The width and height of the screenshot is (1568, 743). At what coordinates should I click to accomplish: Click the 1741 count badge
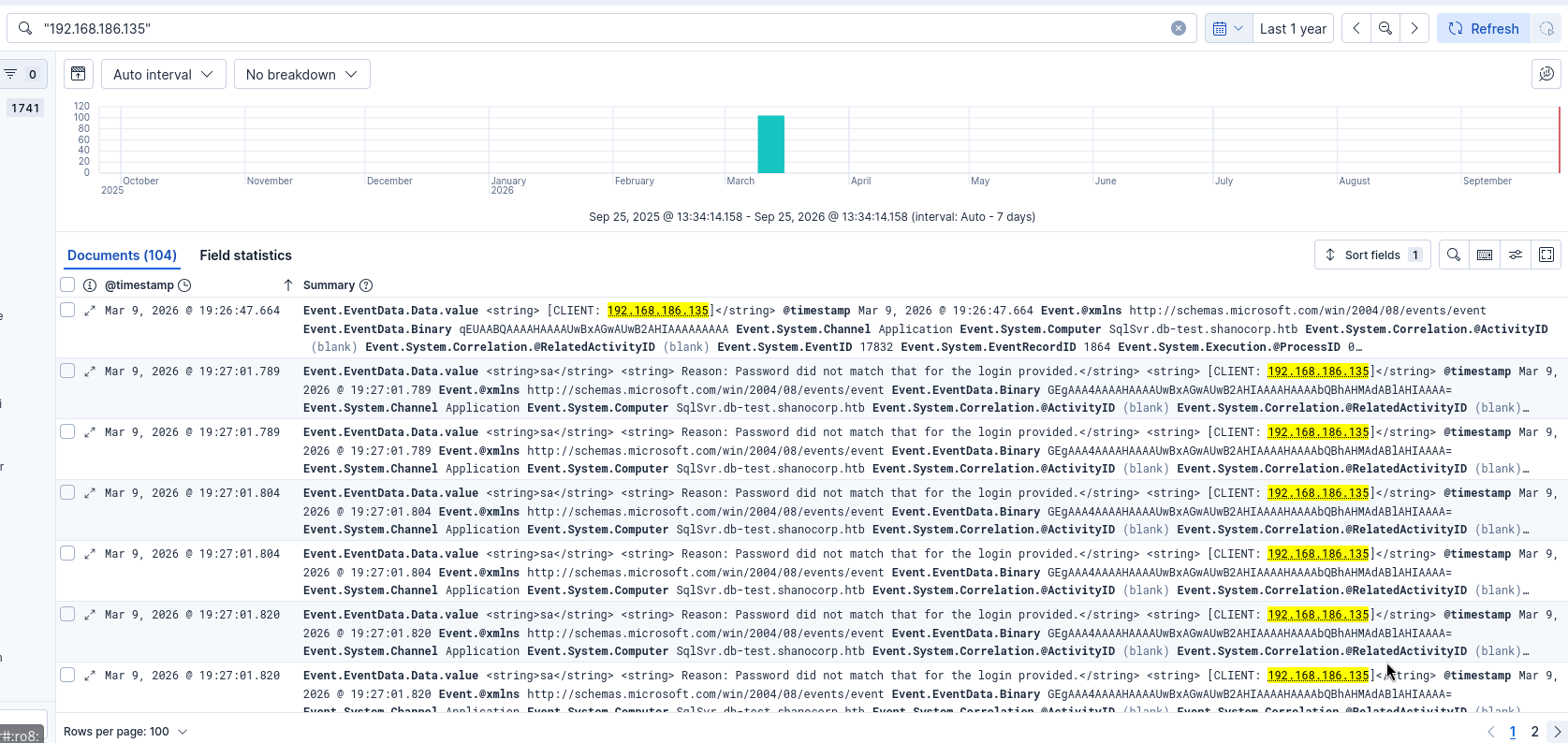coord(25,108)
